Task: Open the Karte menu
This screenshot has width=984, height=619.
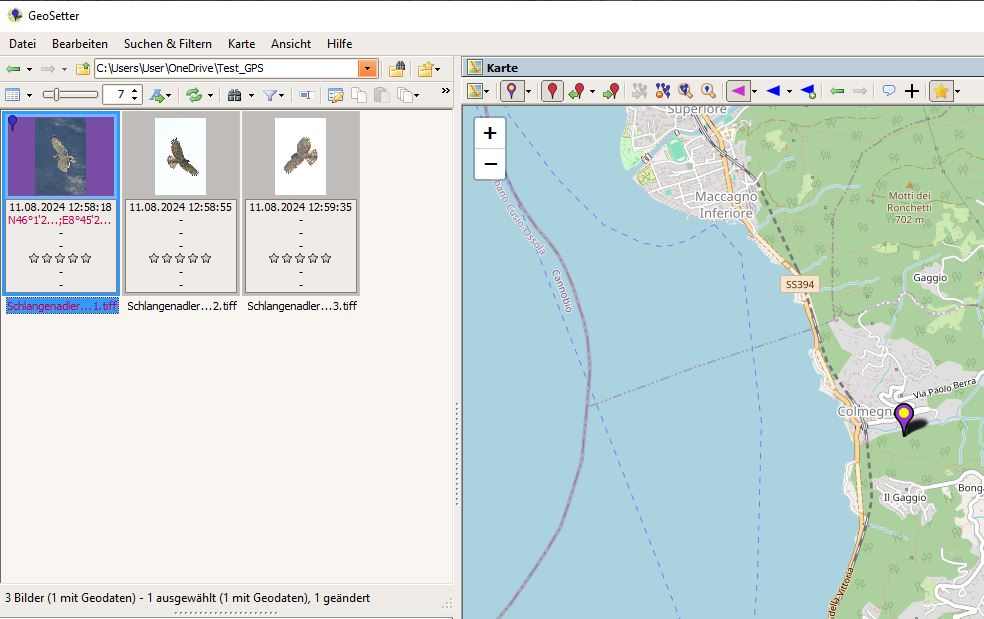Action: 241,44
